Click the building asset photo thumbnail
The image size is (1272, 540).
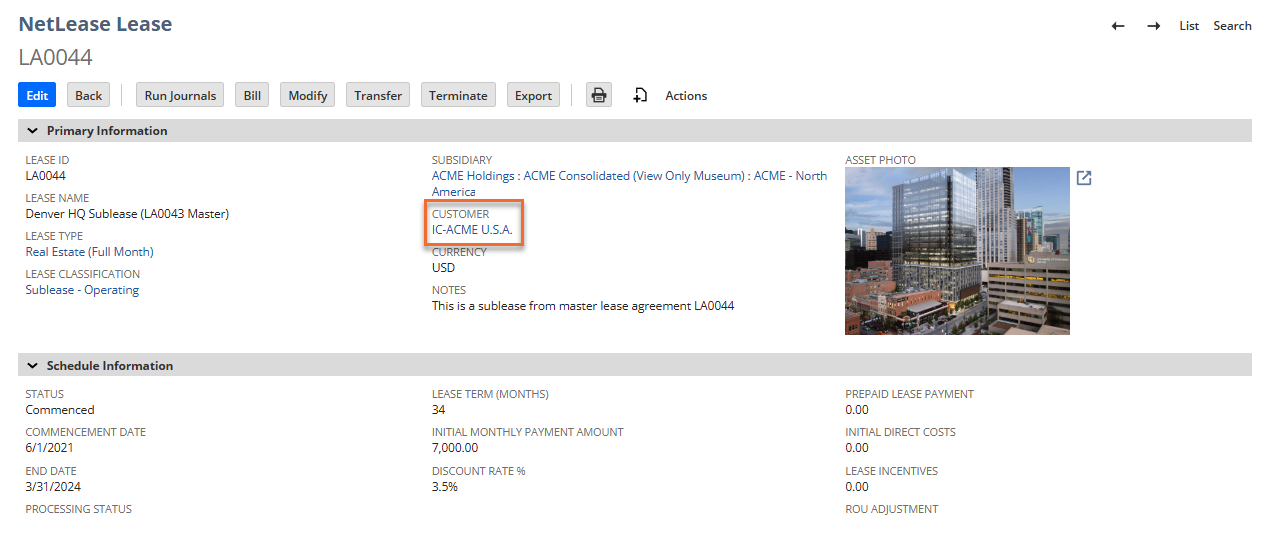point(957,250)
